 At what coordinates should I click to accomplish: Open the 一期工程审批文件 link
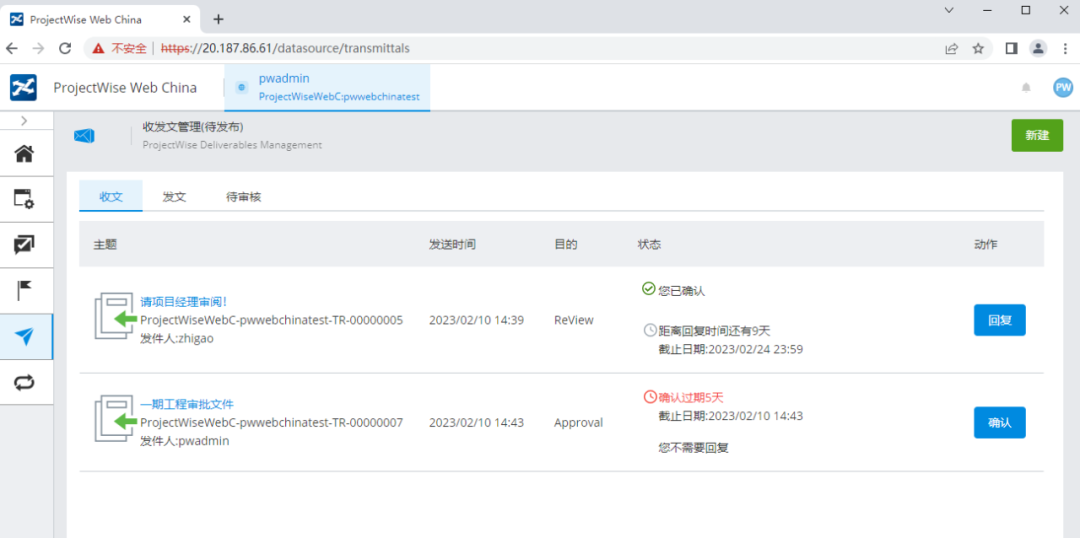[x=187, y=404]
